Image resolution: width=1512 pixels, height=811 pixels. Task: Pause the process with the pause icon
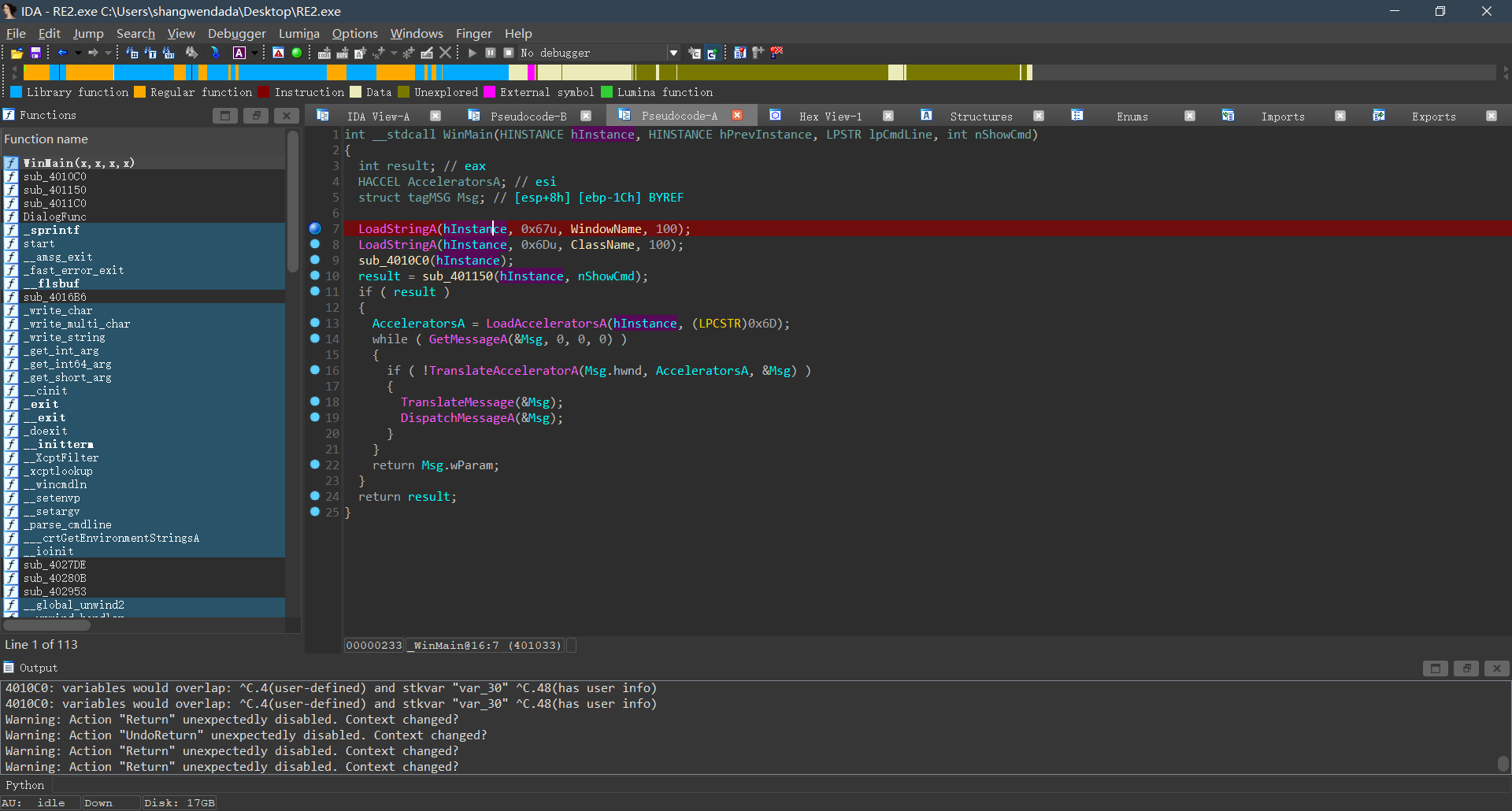tap(490, 53)
